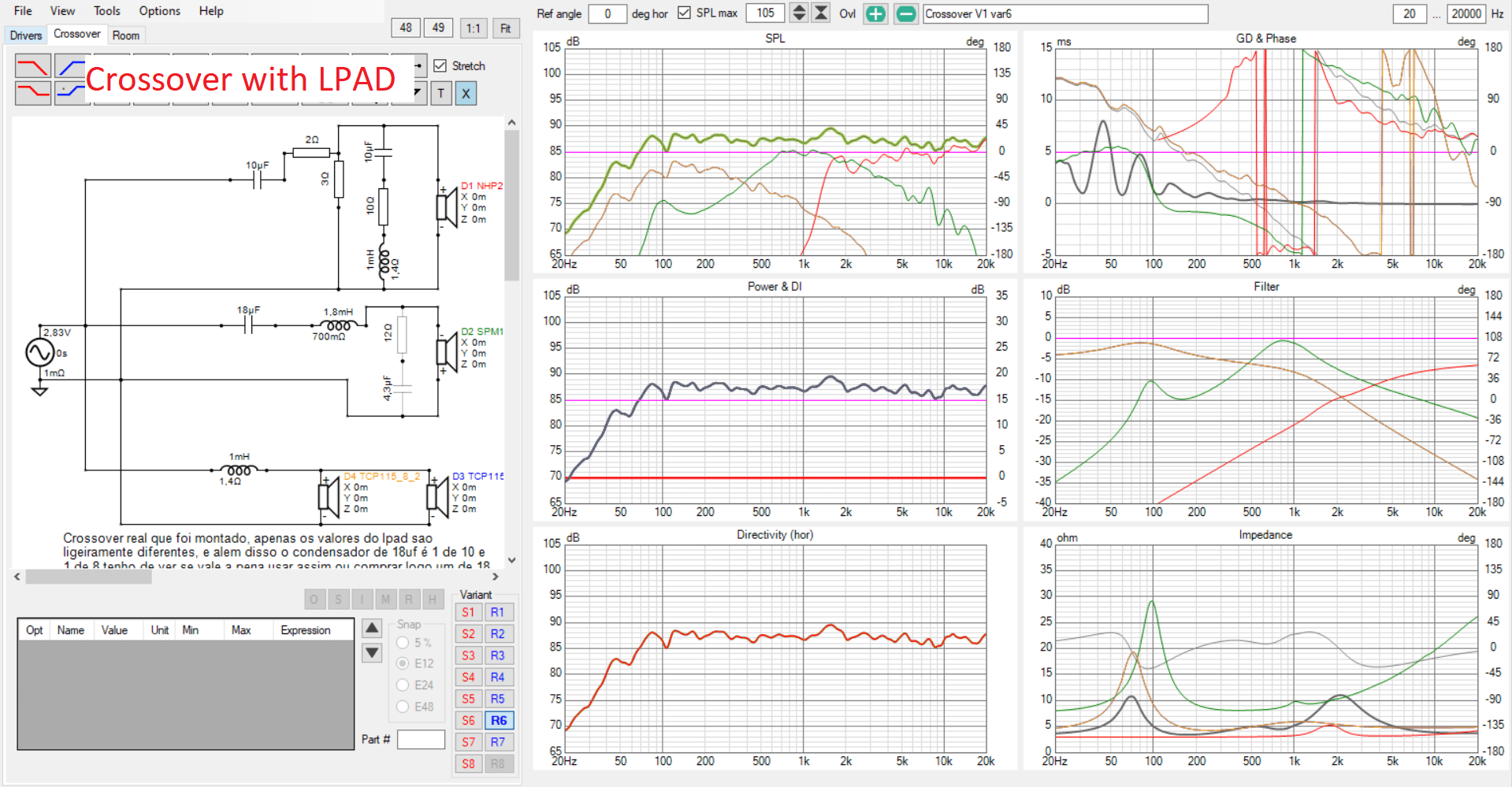Recall variant R3
The width and height of the screenshot is (1512, 787).
(x=498, y=655)
